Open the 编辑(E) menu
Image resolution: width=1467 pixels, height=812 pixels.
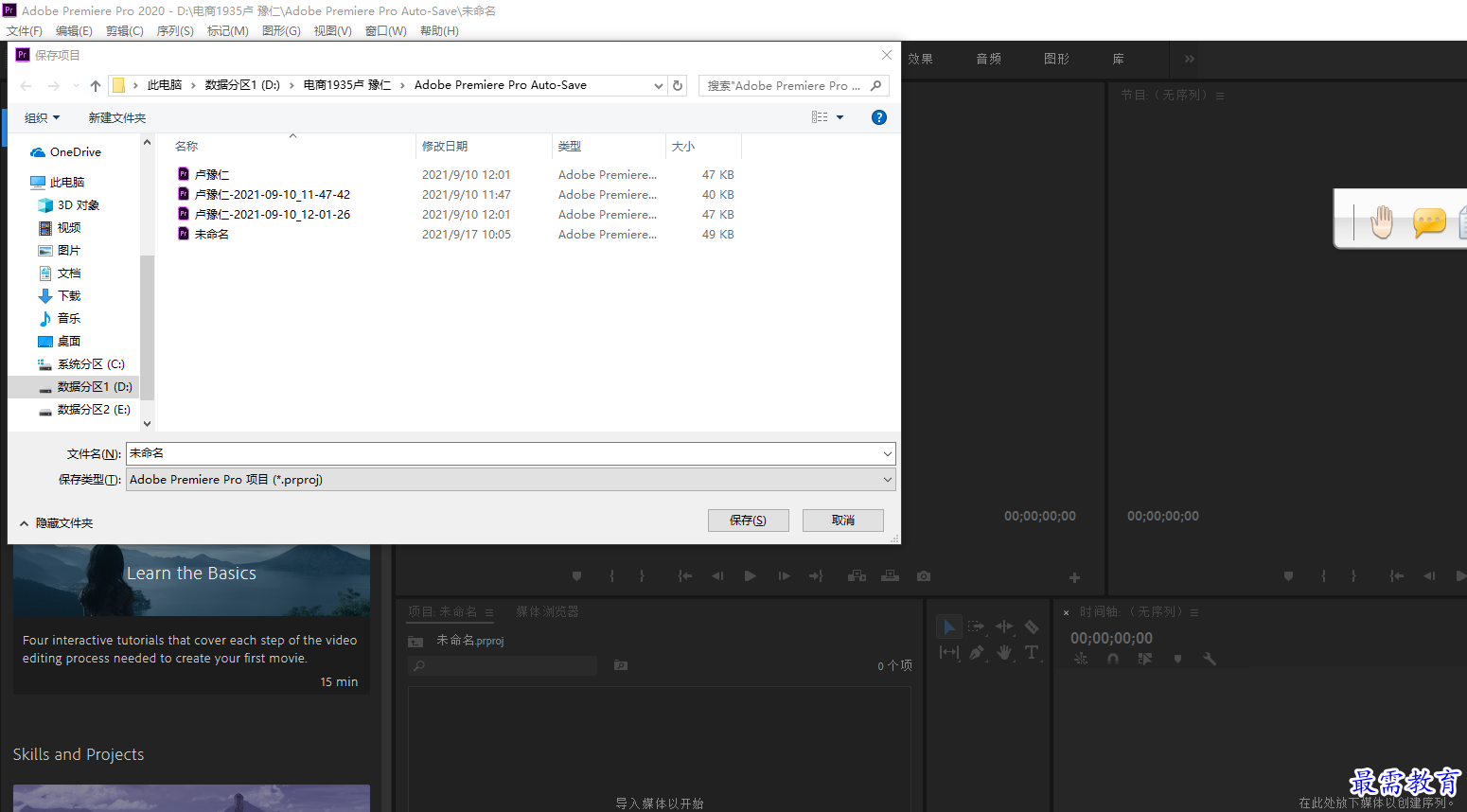pyautogui.click(x=74, y=30)
